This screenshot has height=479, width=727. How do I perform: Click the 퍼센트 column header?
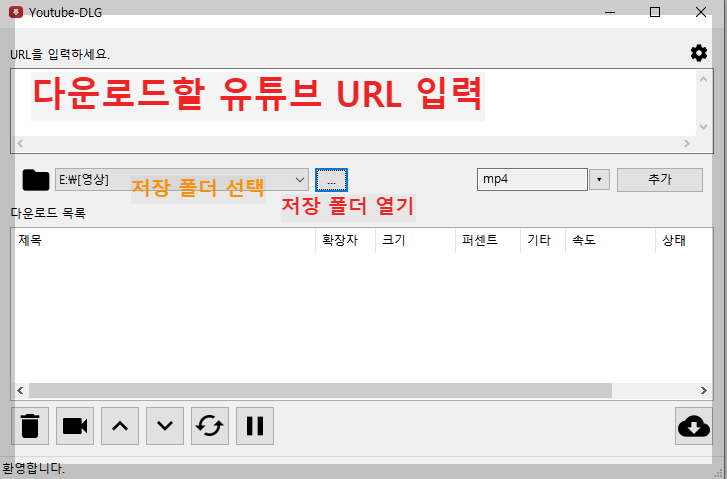click(488, 240)
